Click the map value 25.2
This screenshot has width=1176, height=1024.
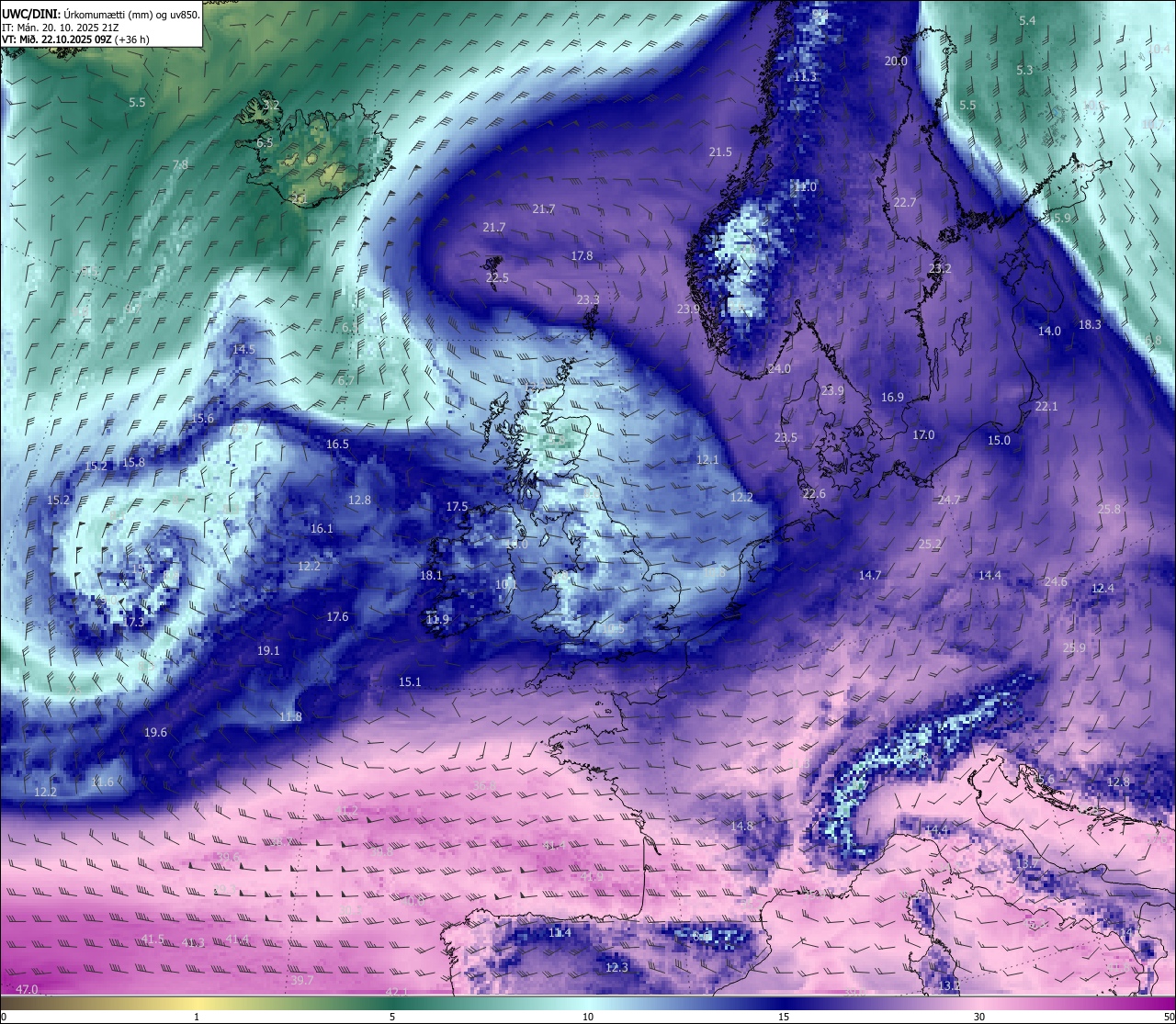(x=930, y=545)
